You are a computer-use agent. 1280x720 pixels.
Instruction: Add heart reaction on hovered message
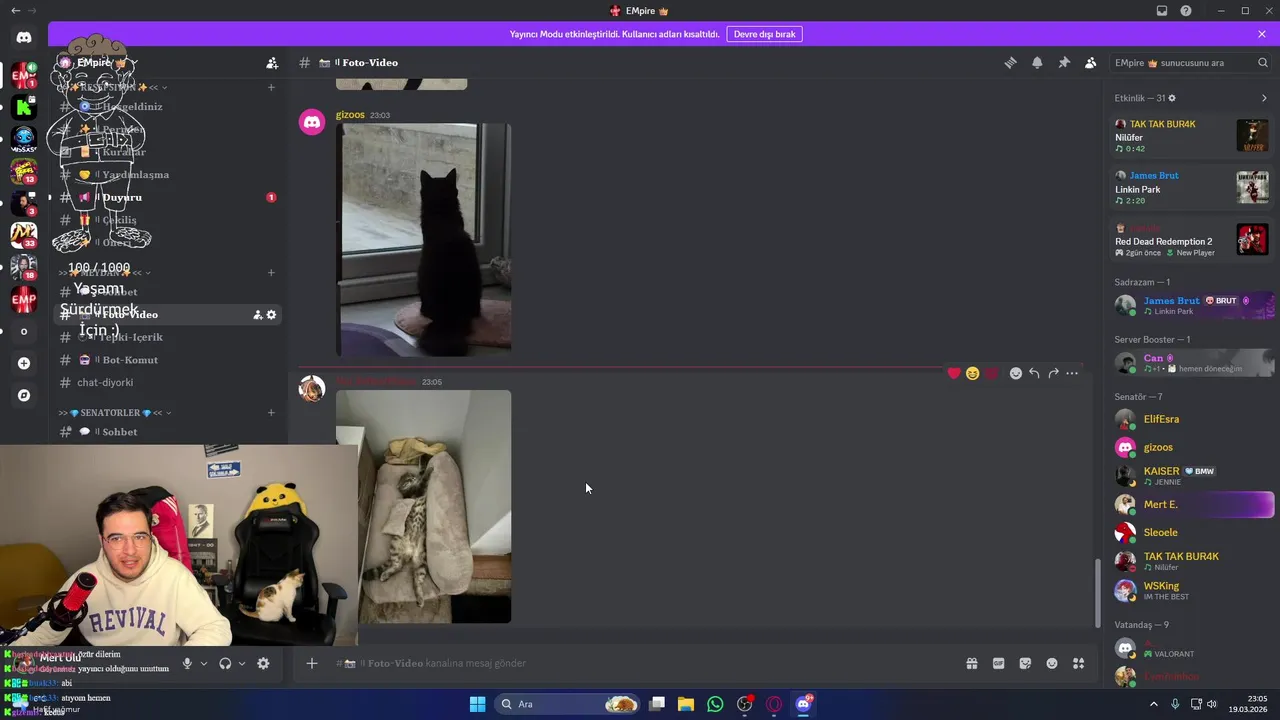[954, 373]
